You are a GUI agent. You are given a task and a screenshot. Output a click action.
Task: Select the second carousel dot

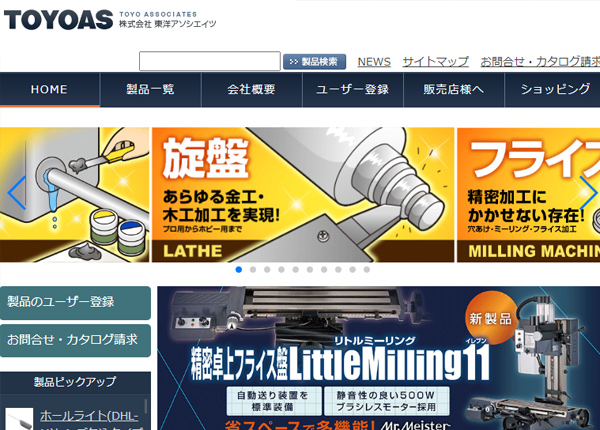click(253, 270)
